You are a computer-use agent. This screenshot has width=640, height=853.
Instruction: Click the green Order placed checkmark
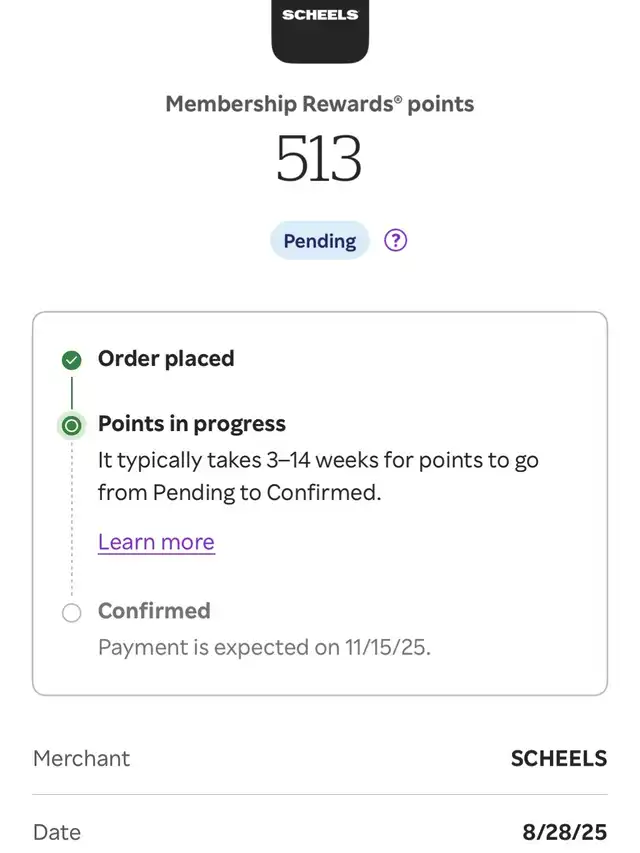coord(71,360)
